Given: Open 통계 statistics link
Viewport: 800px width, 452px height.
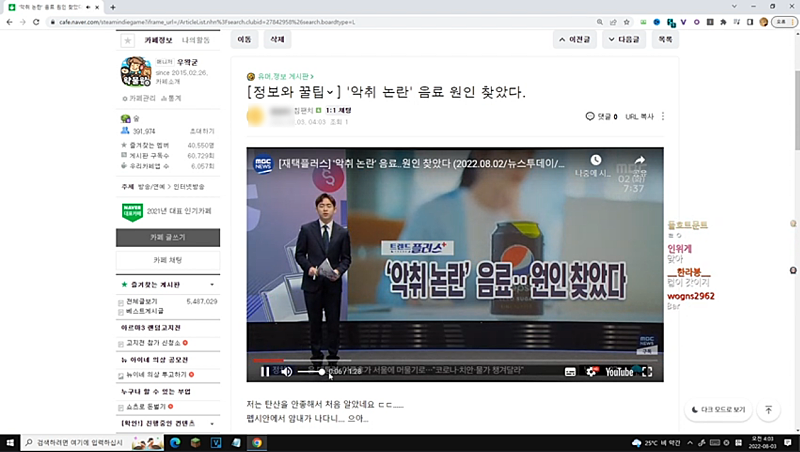Looking at the screenshot, I should tap(171, 98).
